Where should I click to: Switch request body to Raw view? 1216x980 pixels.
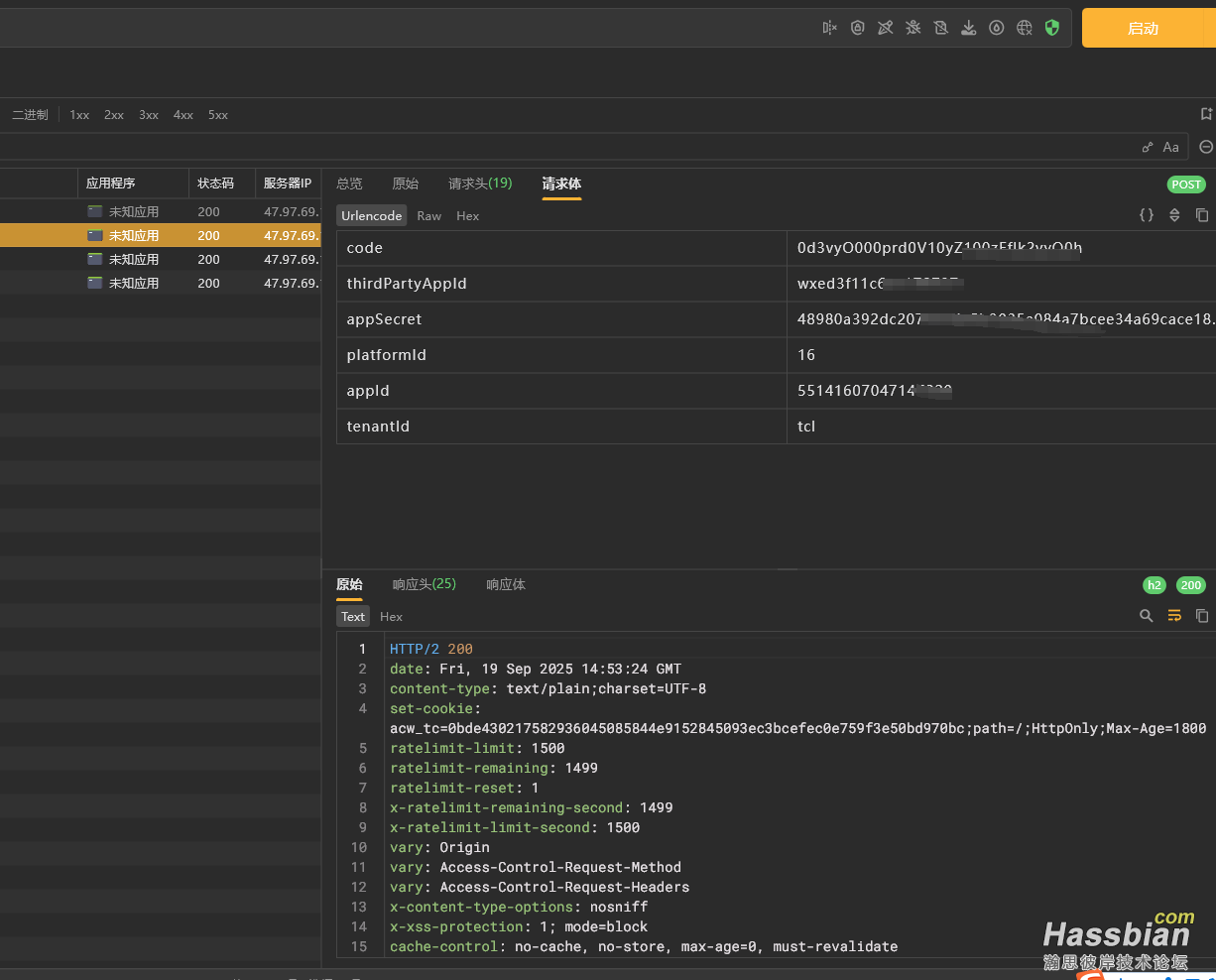pyautogui.click(x=429, y=216)
